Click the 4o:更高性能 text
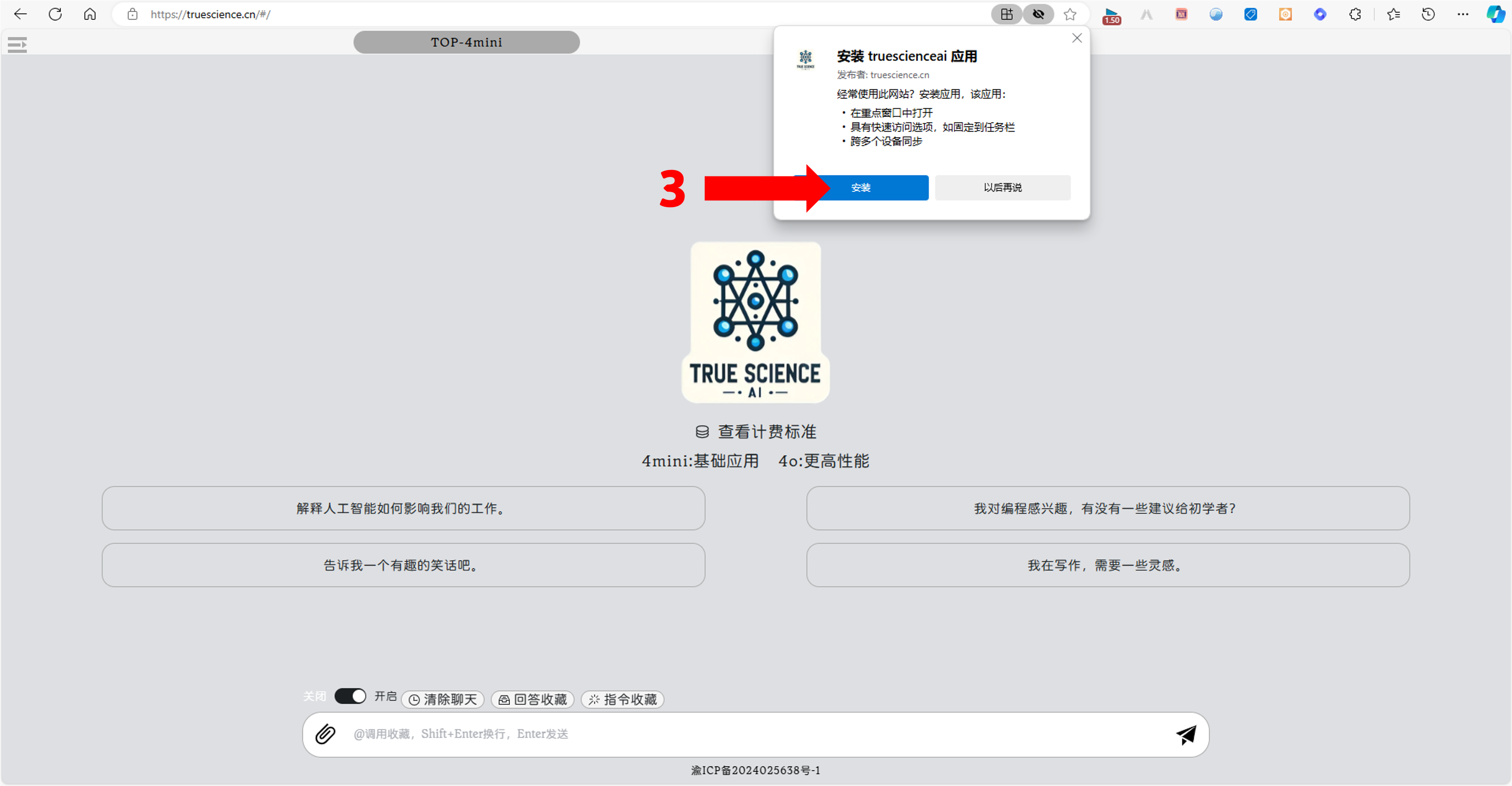1512x786 pixels. [823, 462]
